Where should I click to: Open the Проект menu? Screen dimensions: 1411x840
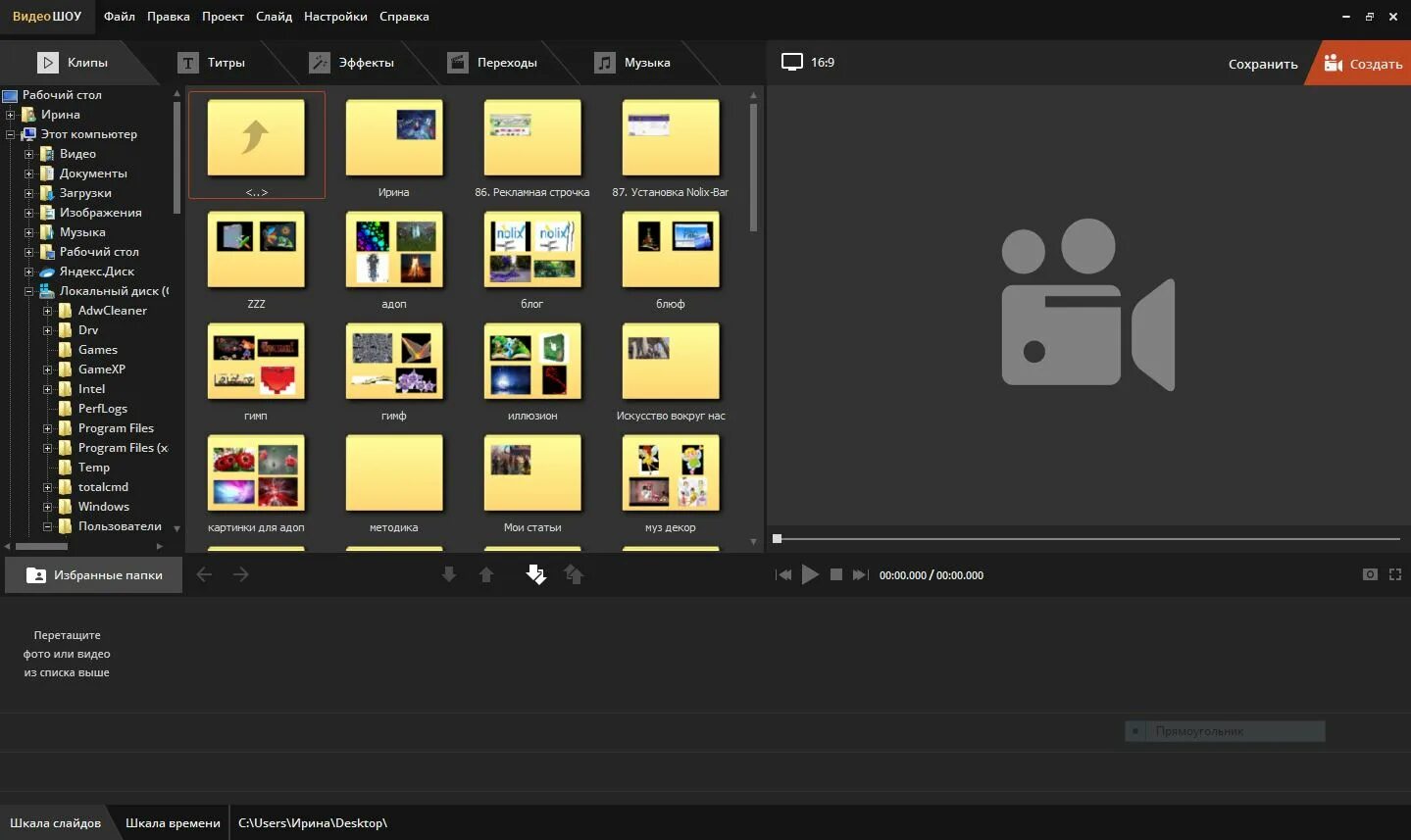click(x=223, y=17)
